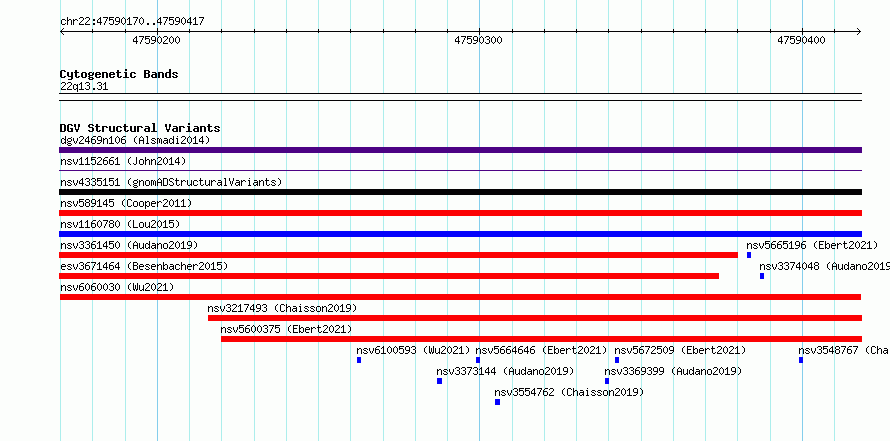
Task: Click the Cytogenetic Bands track title
Action: click(x=119, y=74)
